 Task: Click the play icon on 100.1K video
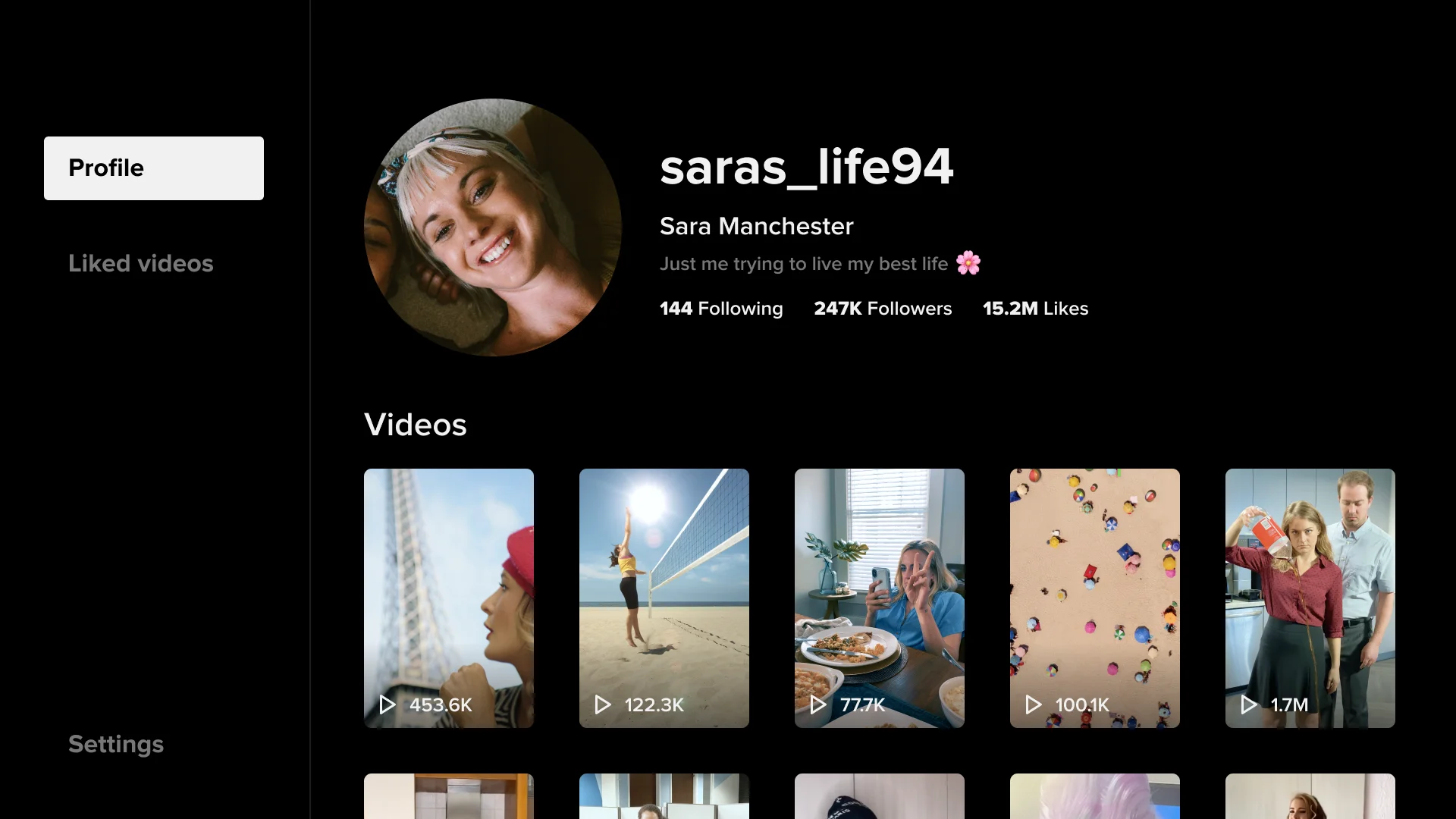[1033, 704]
